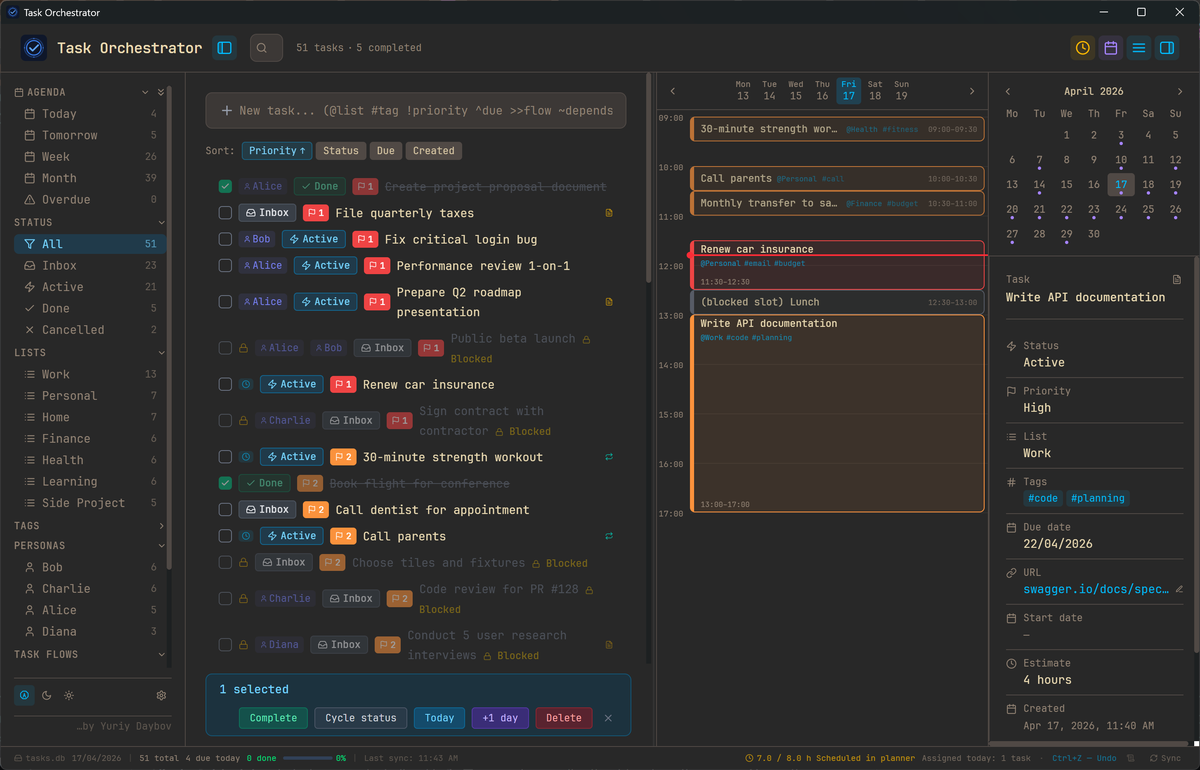
Task: Uncheck Book flight for conference checkbox
Action: 225,483
